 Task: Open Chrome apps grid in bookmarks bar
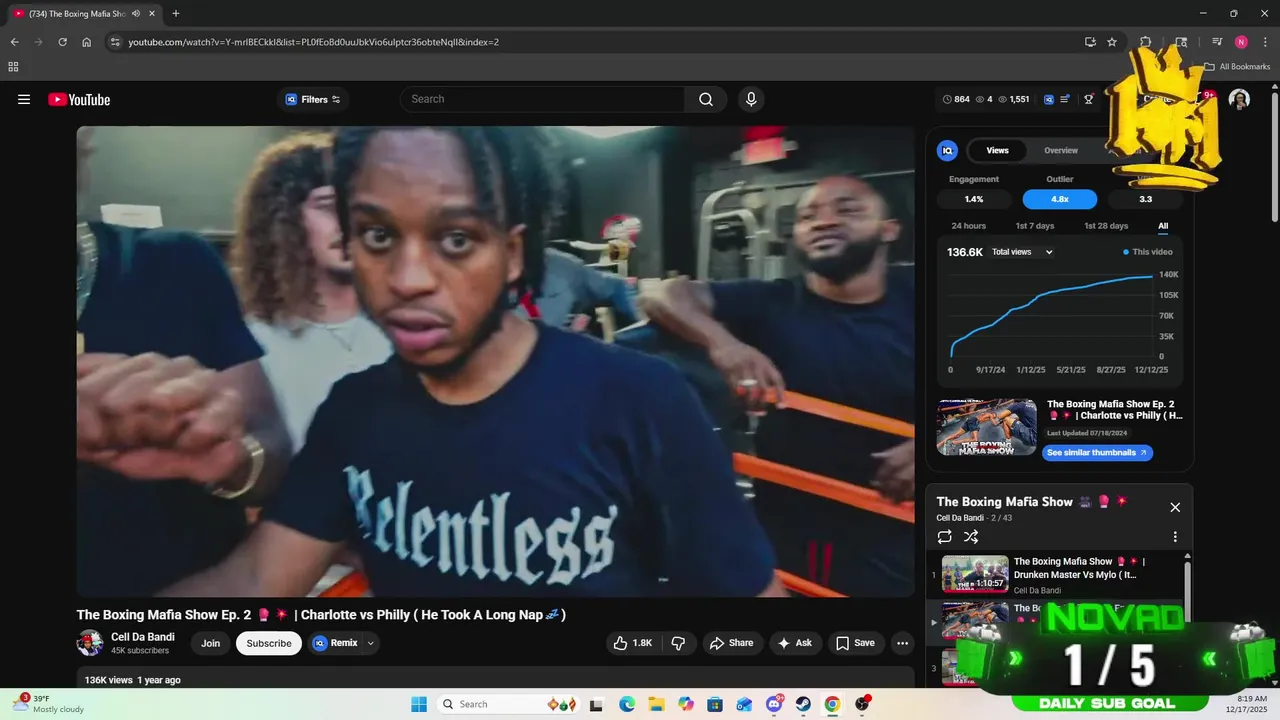click(x=13, y=67)
